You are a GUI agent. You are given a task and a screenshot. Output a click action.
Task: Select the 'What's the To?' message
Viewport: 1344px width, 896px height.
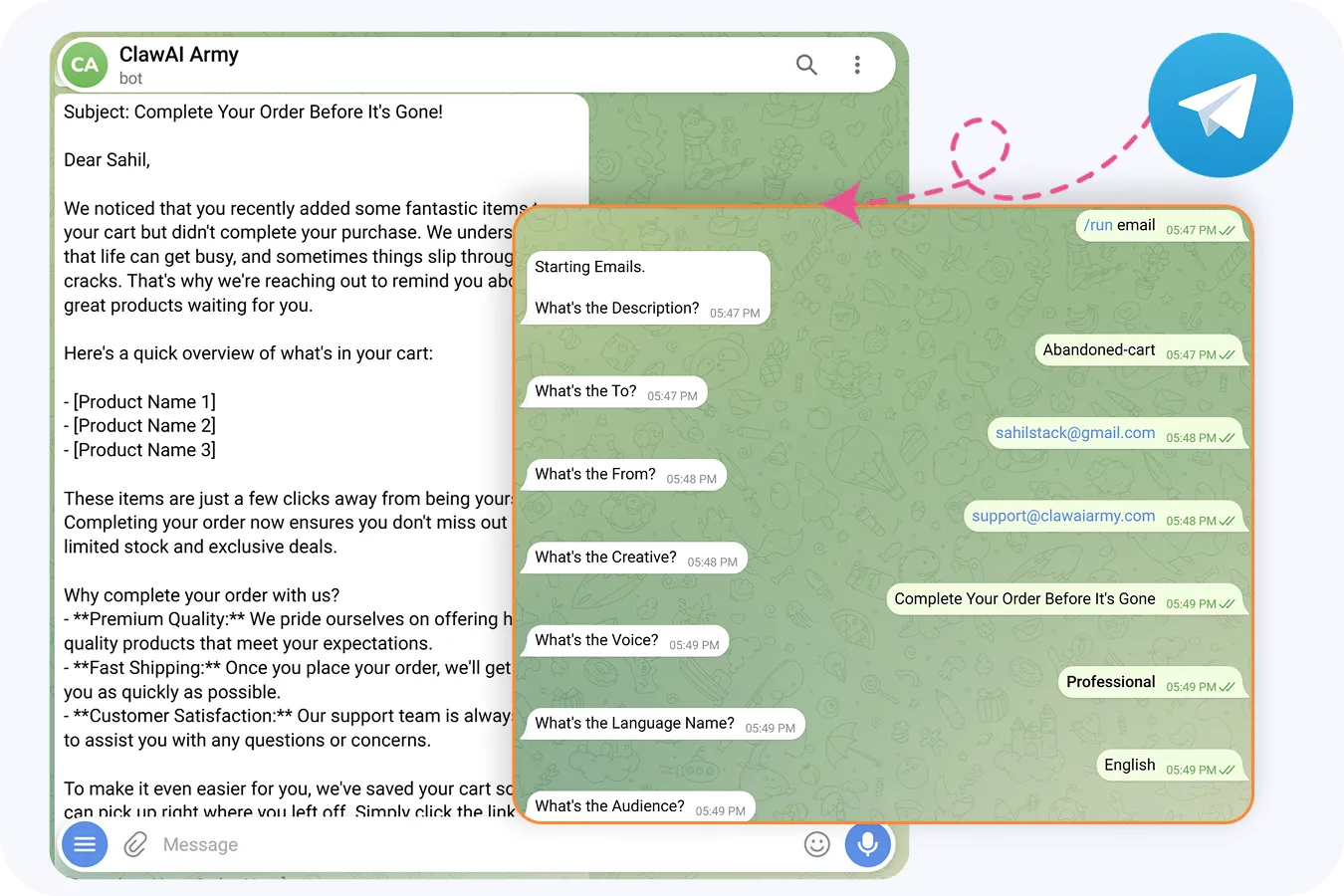615,391
